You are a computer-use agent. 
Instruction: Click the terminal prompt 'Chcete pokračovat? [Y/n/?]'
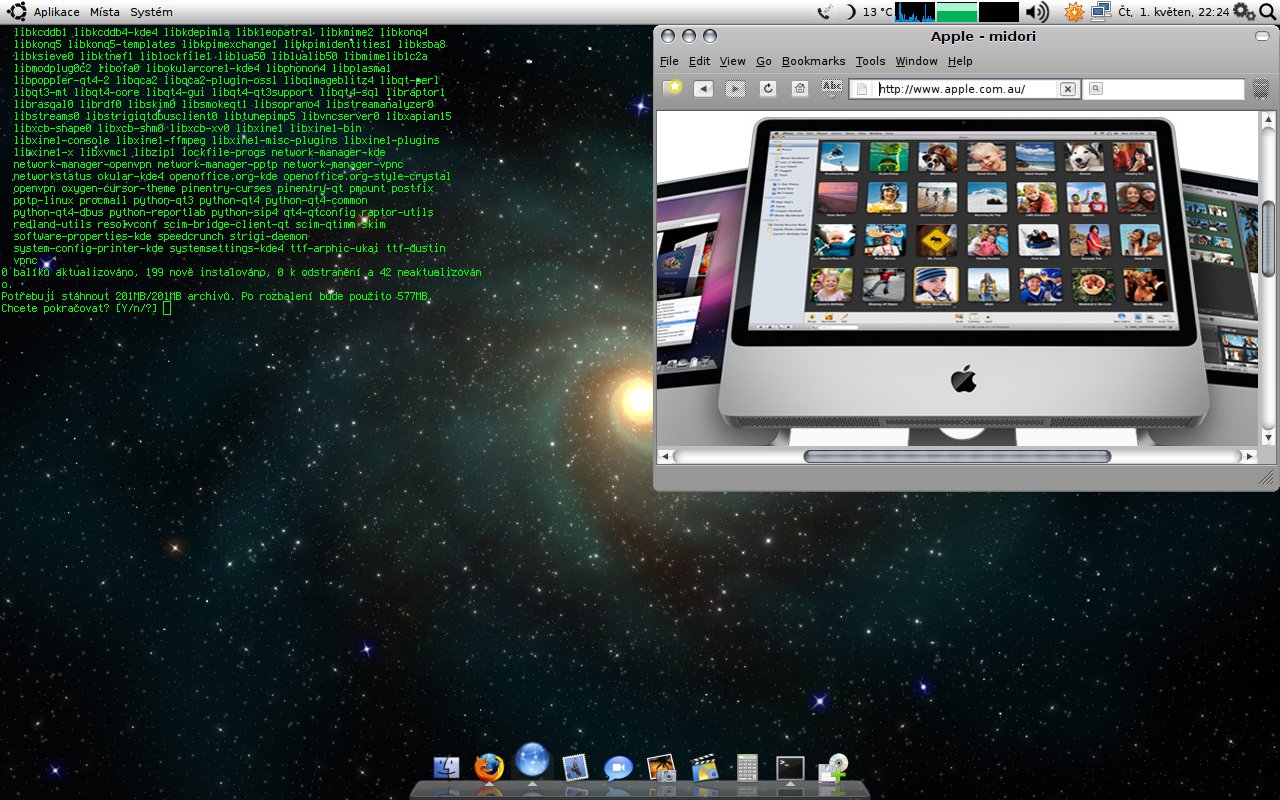coord(79,308)
